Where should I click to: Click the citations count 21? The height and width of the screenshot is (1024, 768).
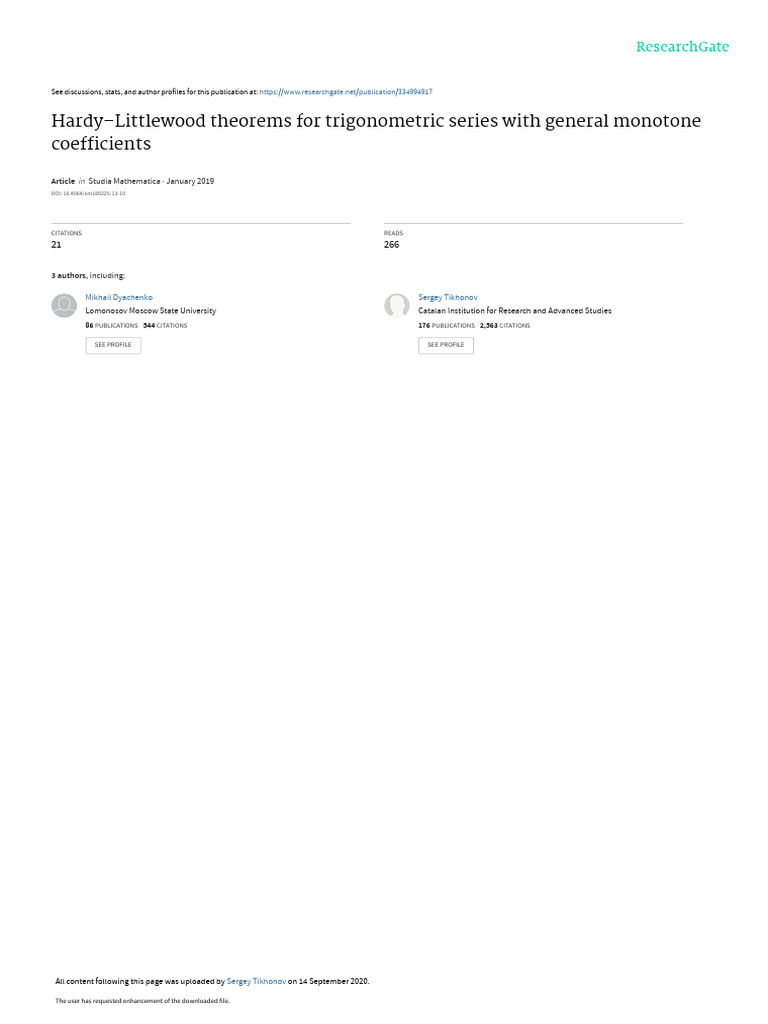(x=56, y=244)
